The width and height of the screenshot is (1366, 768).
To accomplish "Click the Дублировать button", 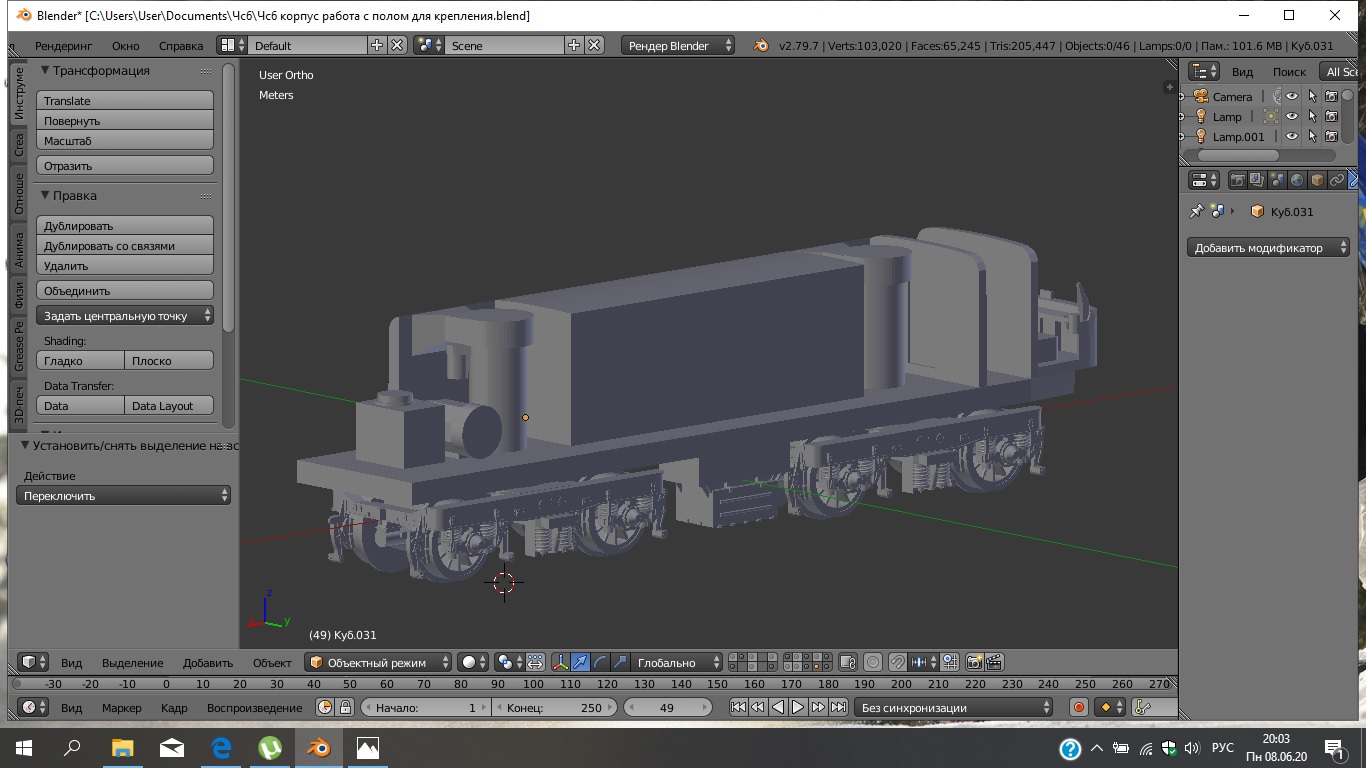I will click(x=125, y=226).
